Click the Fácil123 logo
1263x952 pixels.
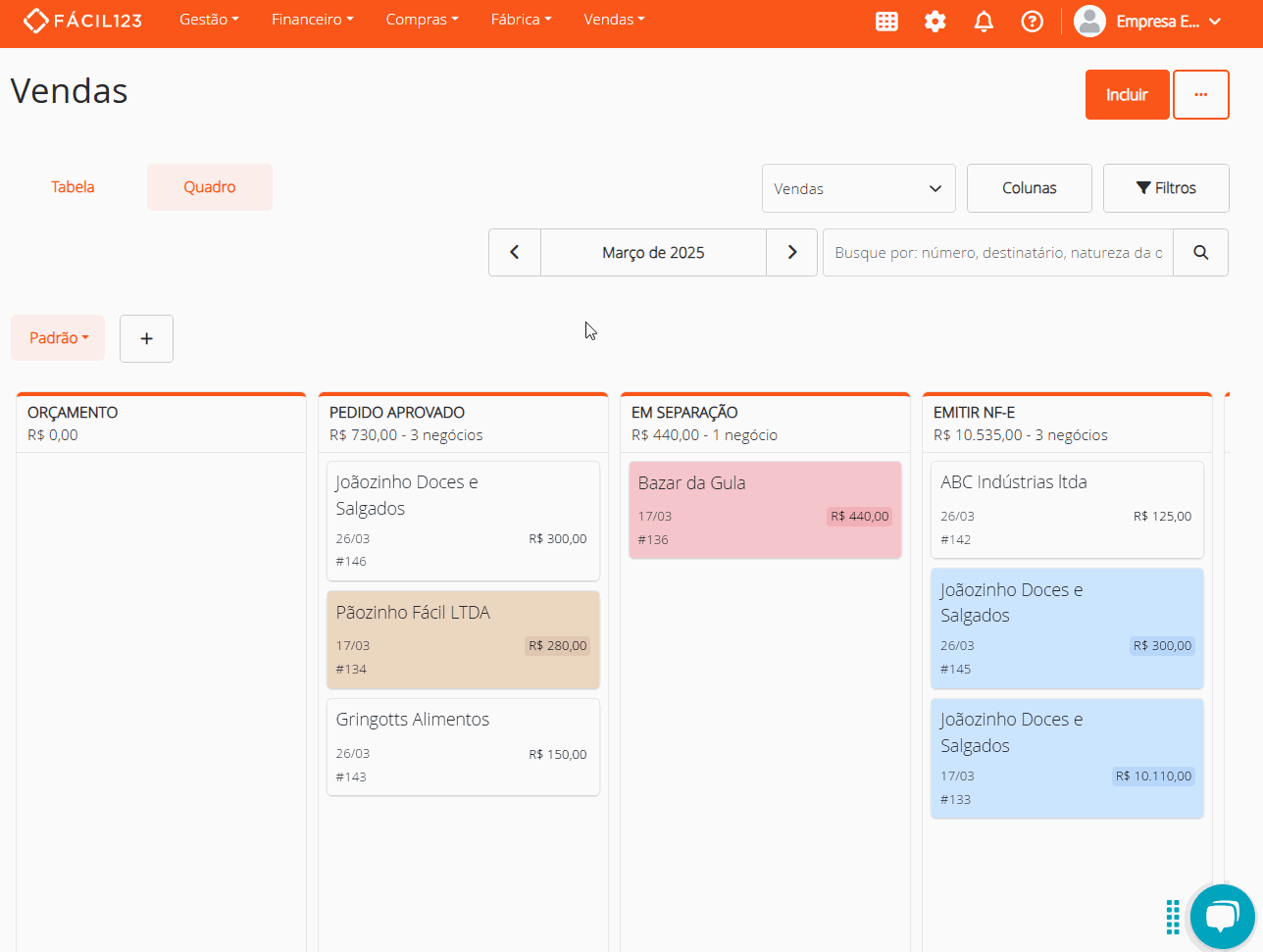tap(82, 21)
